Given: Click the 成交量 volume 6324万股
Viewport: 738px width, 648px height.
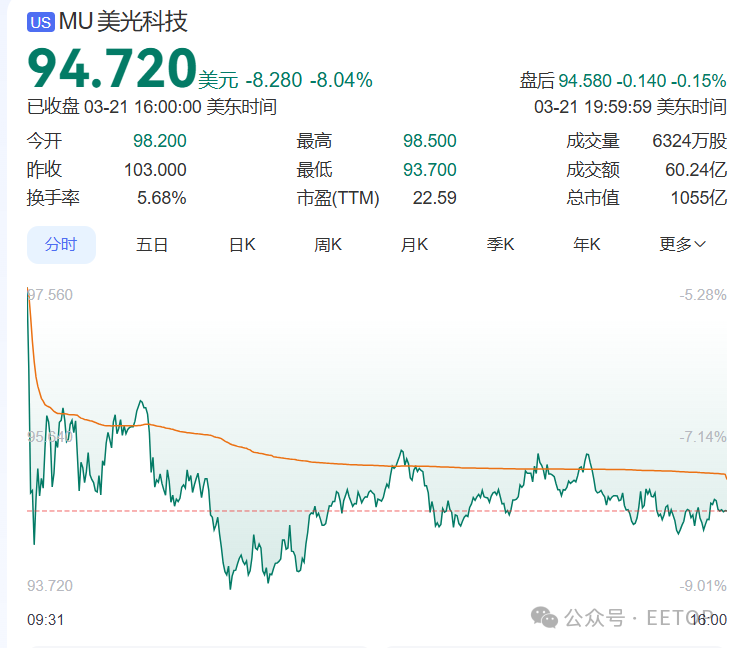Looking at the screenshot, I should pyautogui.click(x=689, y=141).
